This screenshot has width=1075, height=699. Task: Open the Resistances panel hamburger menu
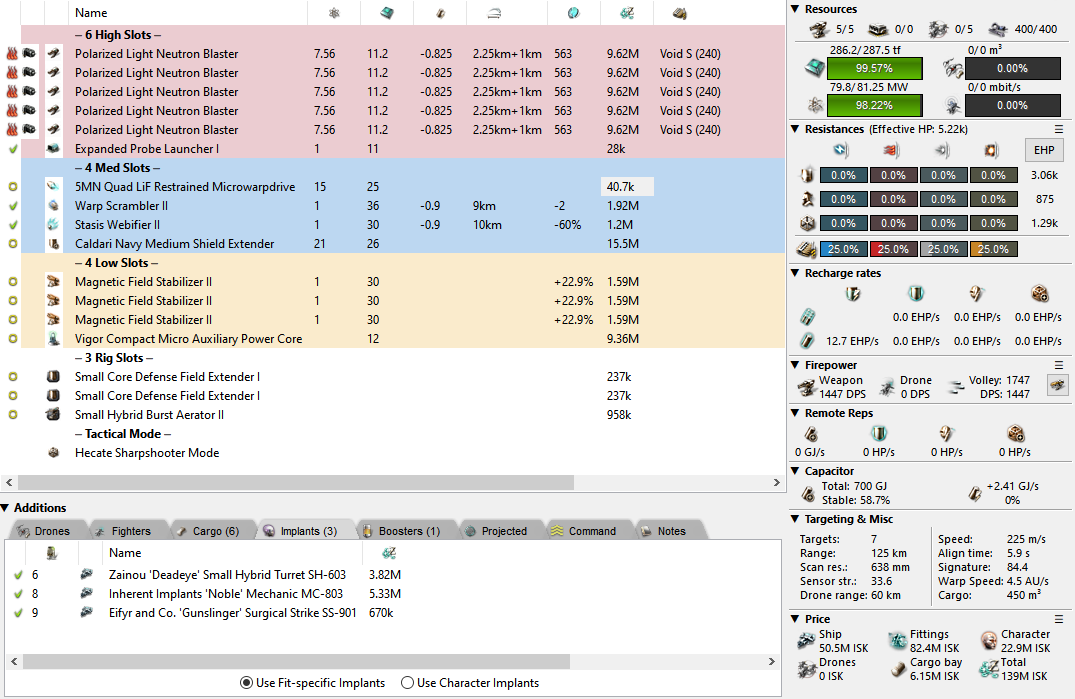click(1059, 130)
